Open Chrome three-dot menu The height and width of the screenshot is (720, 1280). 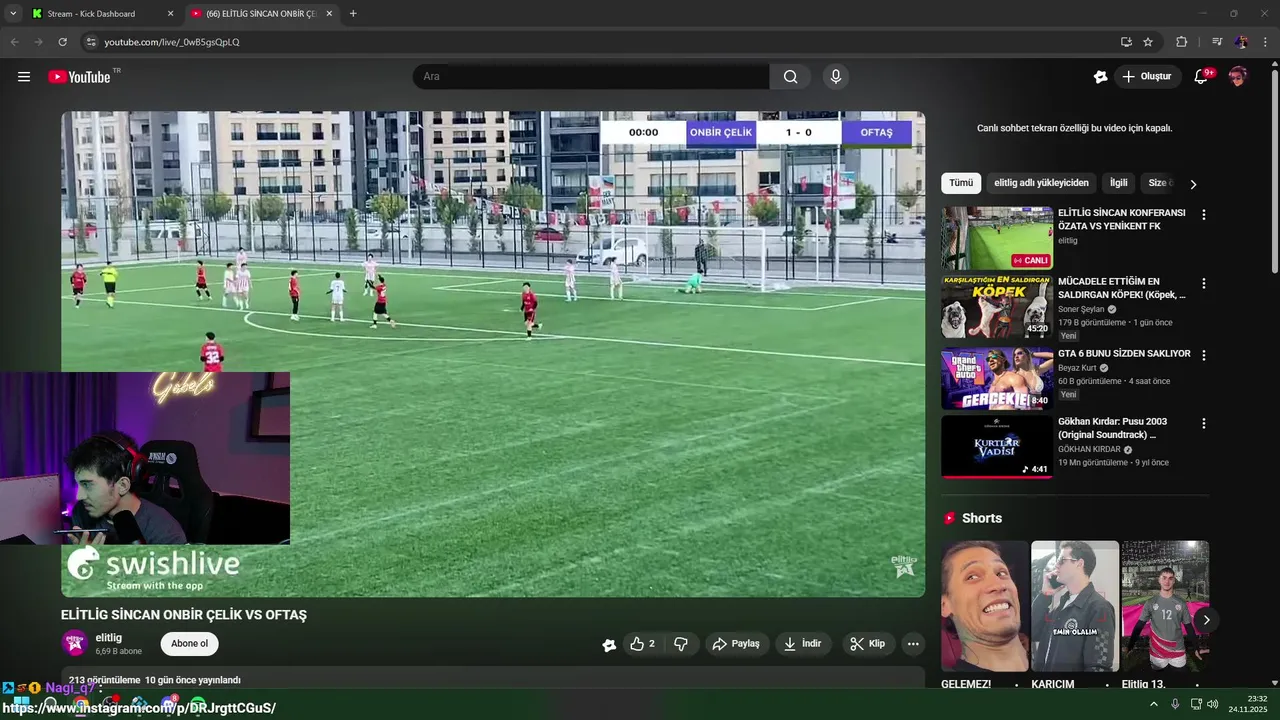coord(1266,42)
